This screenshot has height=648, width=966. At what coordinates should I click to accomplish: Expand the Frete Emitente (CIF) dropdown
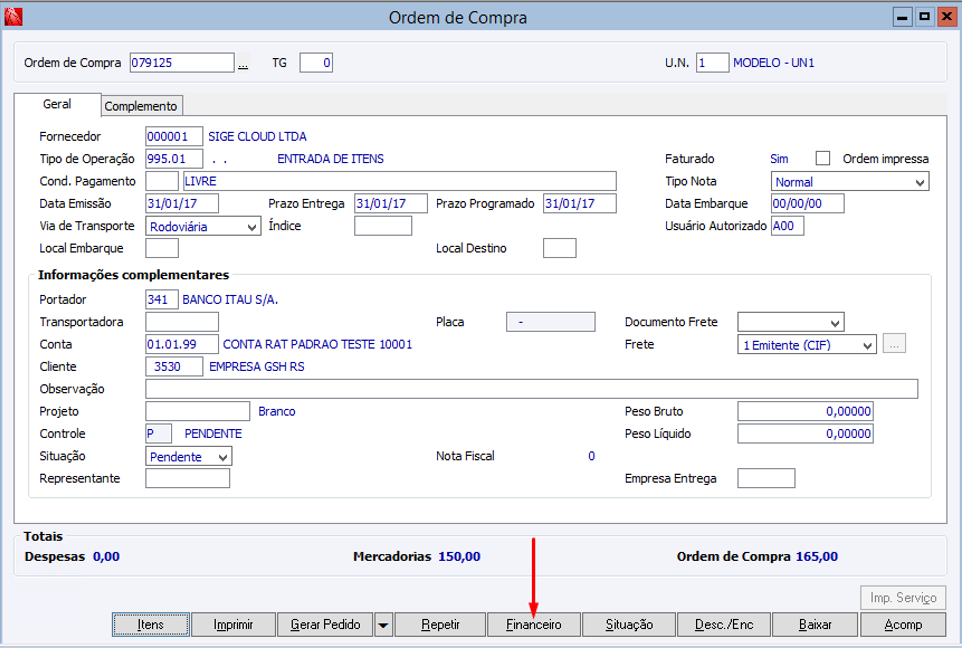point(806,344)
